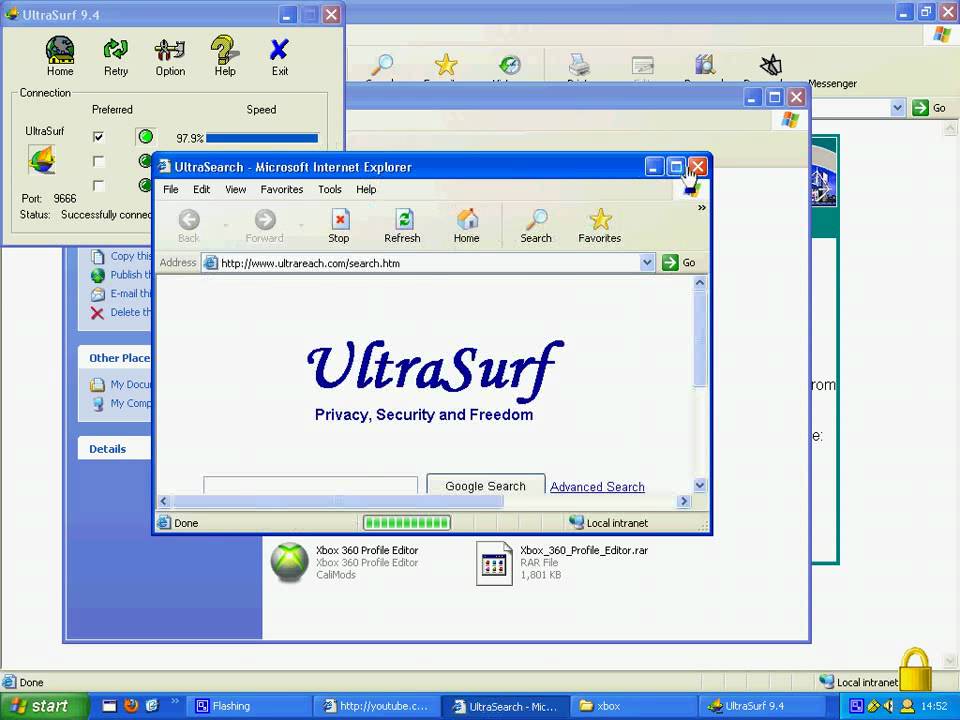Screen dimensions: 960x720
Task: Click Delete red X in xbox folder pane
Action: [97, 313]
